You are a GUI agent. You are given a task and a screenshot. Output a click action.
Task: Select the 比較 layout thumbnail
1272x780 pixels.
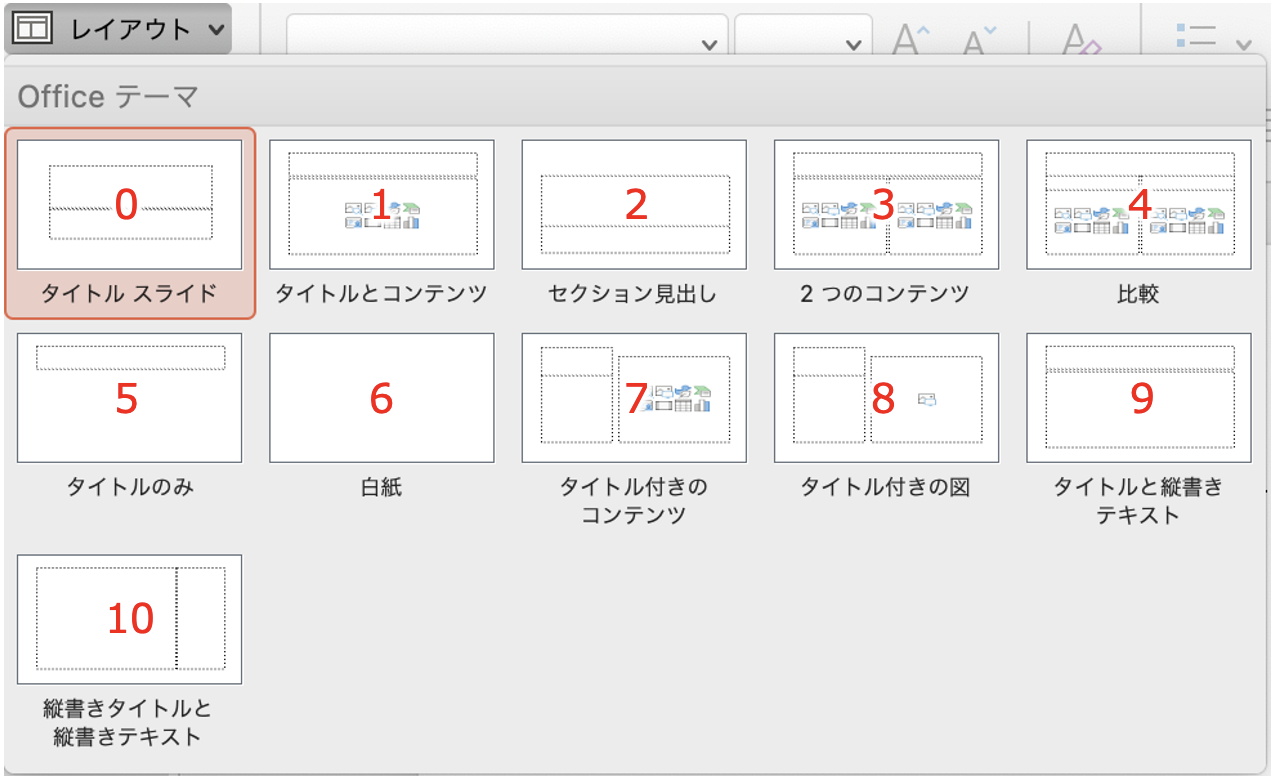[1138, 205]
